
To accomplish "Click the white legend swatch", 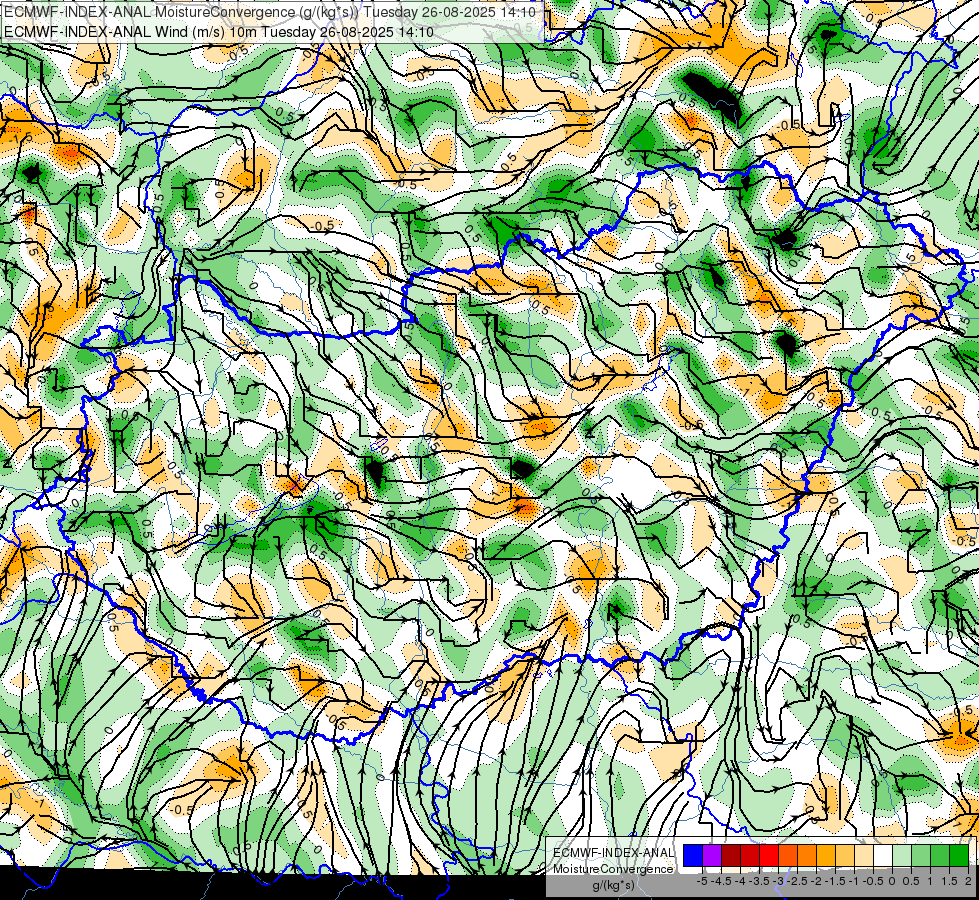I will point(883,855).
